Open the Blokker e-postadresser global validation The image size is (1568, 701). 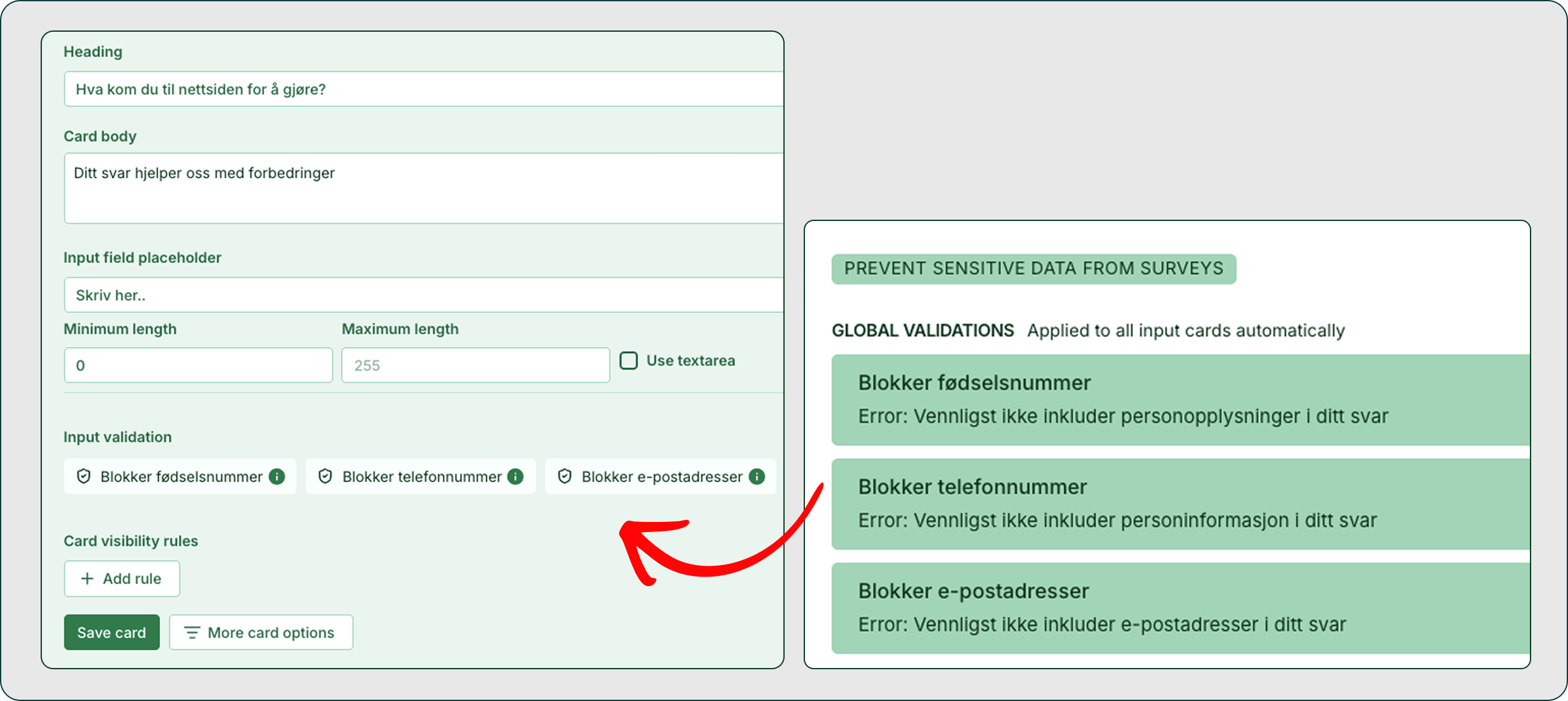click(x=1181, y=608)
